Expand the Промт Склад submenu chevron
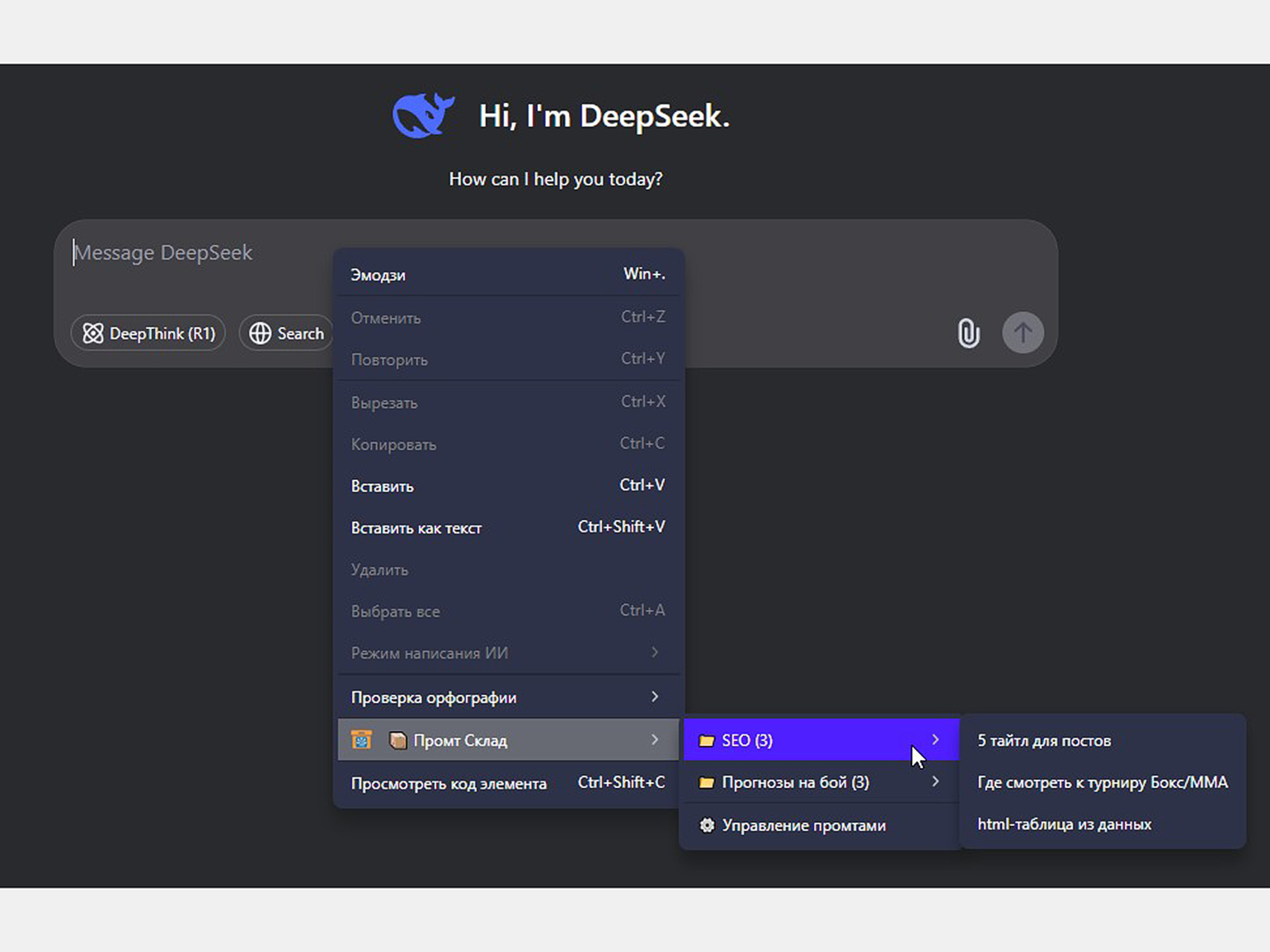 655,739
